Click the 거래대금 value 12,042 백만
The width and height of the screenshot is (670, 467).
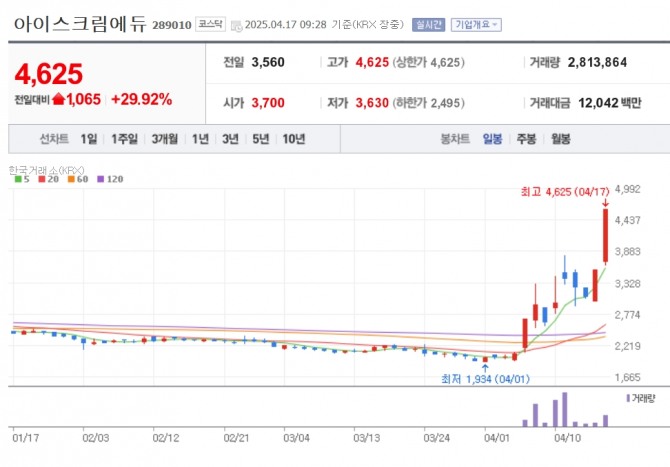(610, 103)
